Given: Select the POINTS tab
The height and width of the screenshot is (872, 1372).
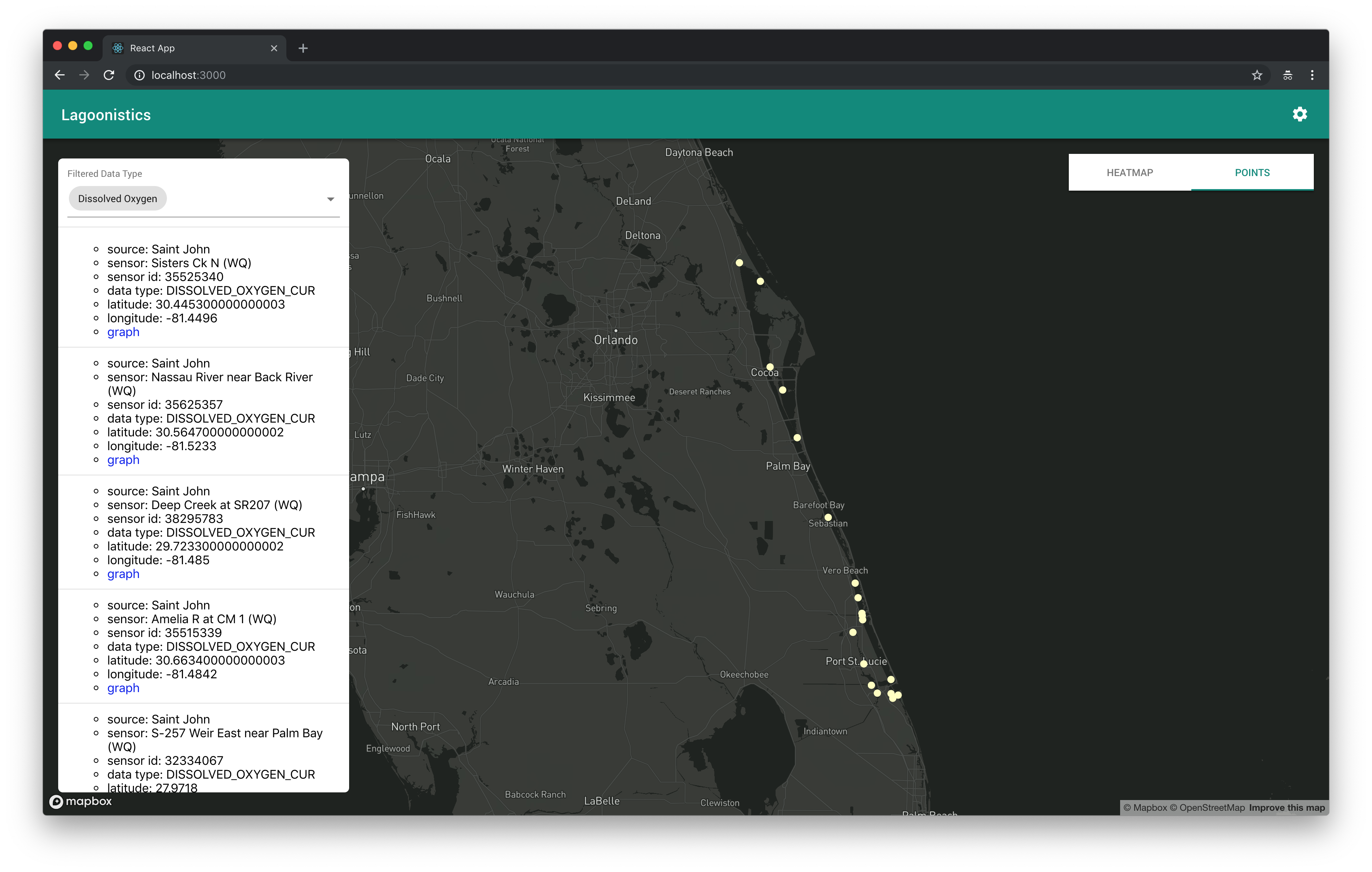Looking at the screenshot, I should pos(1252,173).
